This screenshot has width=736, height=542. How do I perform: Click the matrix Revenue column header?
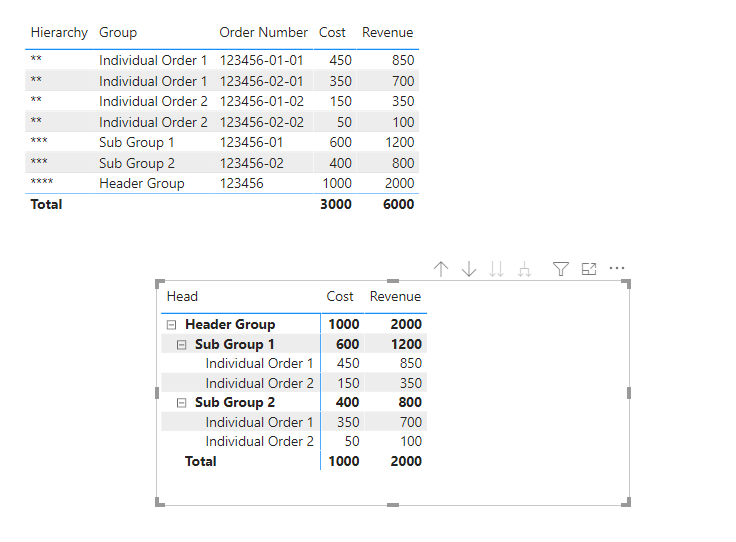(395, 297)
